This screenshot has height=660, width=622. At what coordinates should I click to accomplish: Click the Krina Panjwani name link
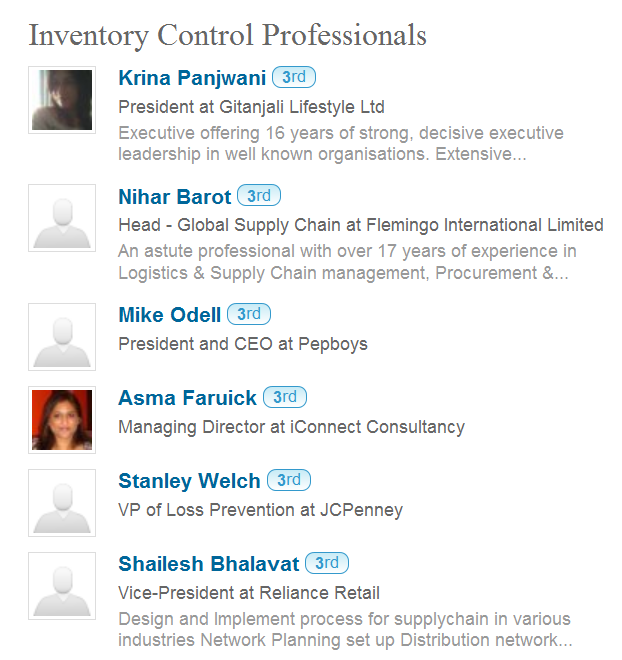click(192, 78)
